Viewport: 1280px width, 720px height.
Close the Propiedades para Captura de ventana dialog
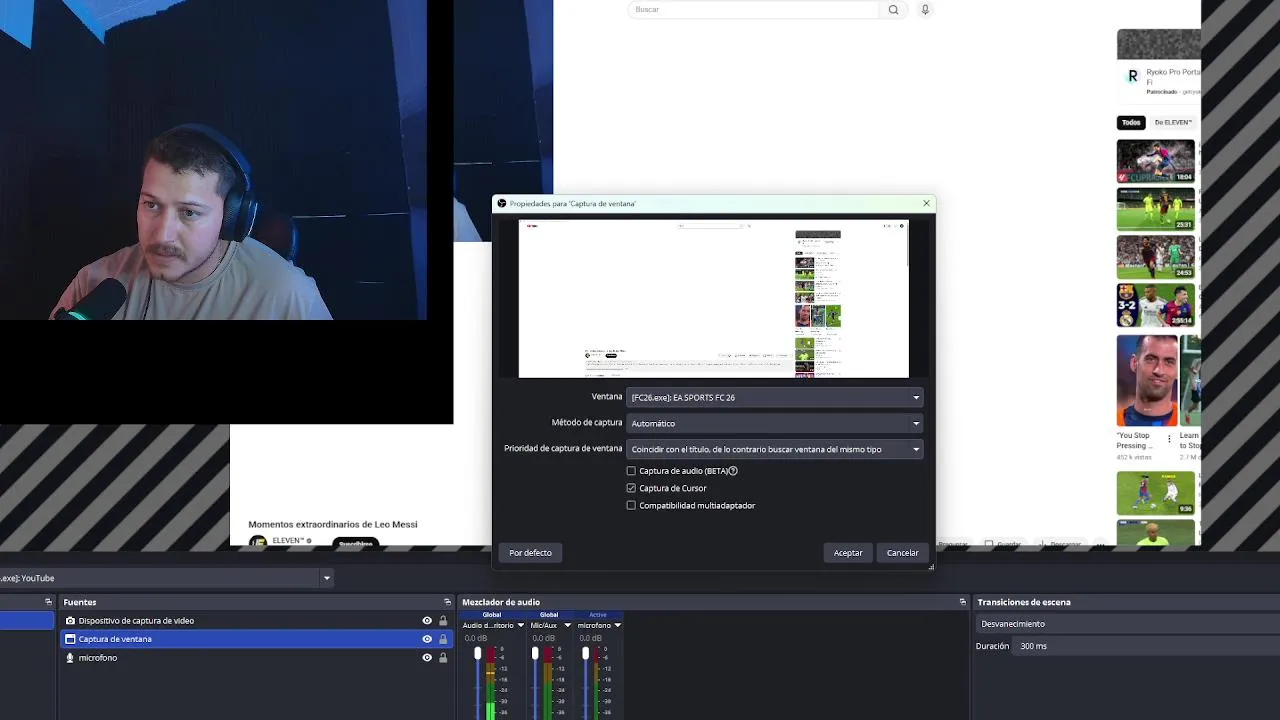coord(926,203)
